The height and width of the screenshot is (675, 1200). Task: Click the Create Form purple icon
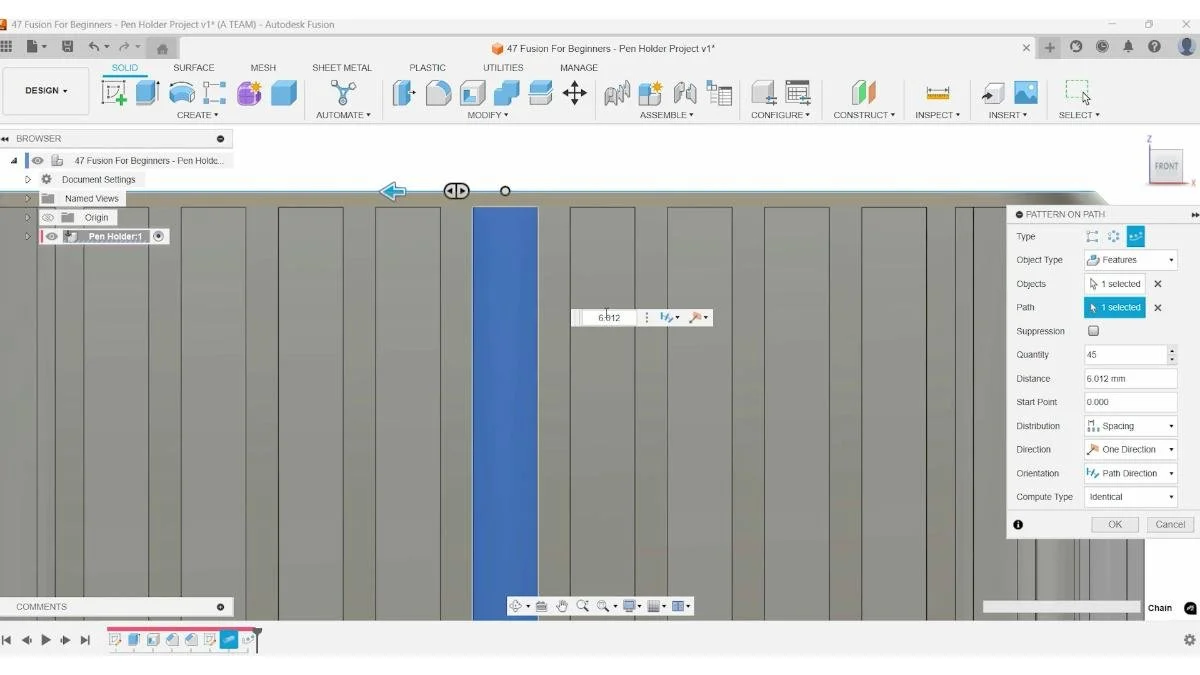[x=249, y=93]
